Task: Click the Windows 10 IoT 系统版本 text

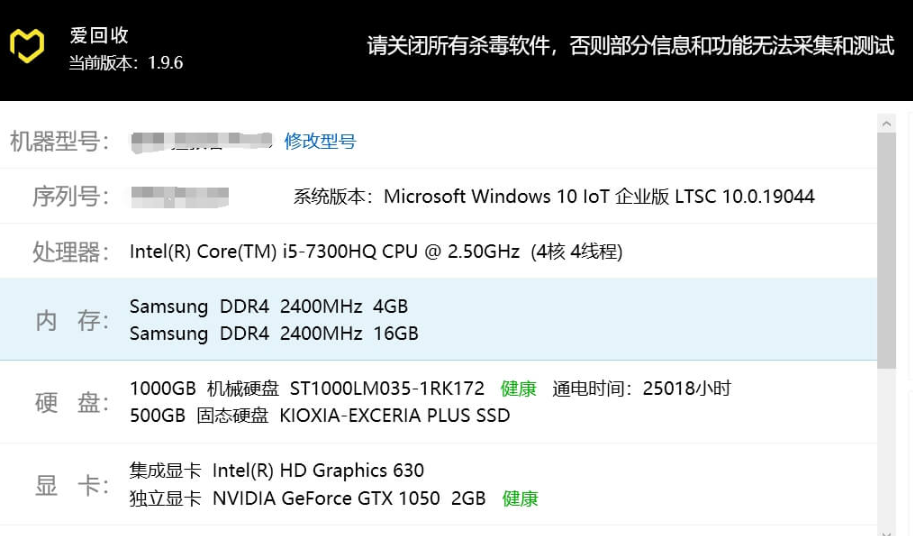Action: pos(598,196)
